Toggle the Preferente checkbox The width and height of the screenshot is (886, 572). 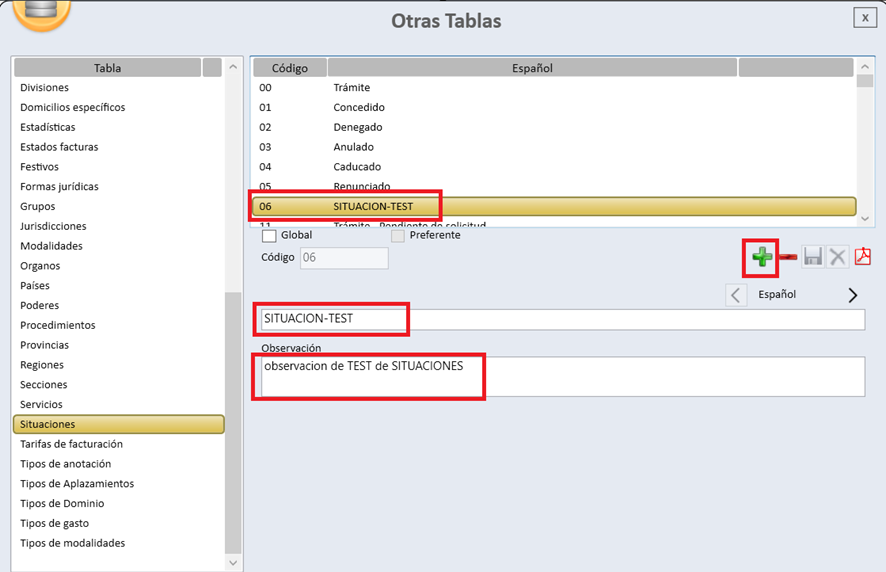click(398, 236)
